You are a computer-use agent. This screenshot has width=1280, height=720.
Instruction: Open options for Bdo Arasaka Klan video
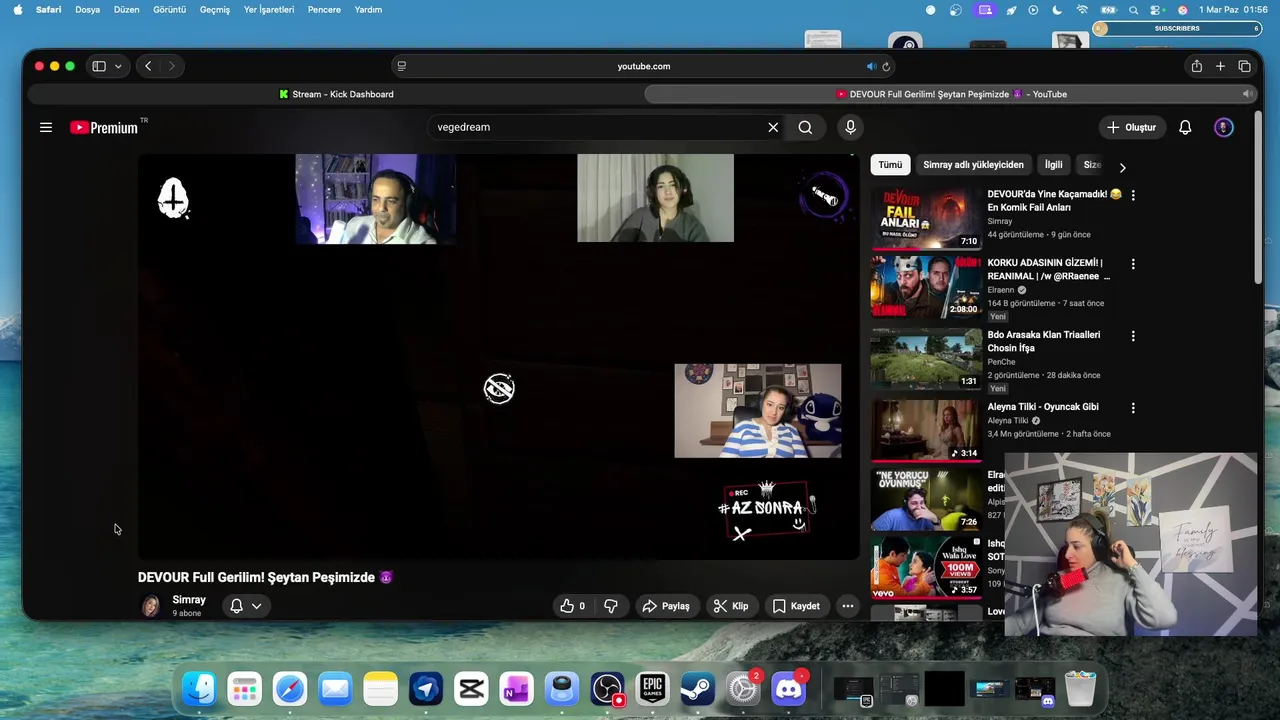click(x=1133, y=336)
